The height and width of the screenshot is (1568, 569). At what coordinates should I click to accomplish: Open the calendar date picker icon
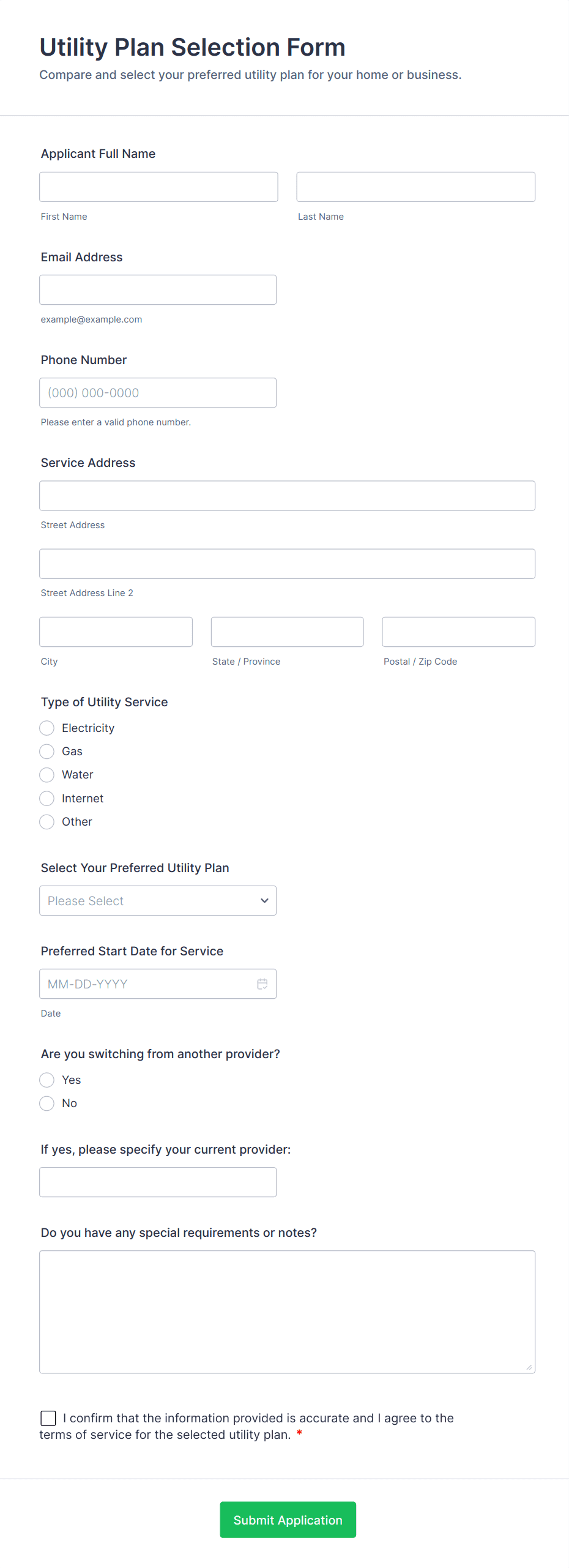262,984
